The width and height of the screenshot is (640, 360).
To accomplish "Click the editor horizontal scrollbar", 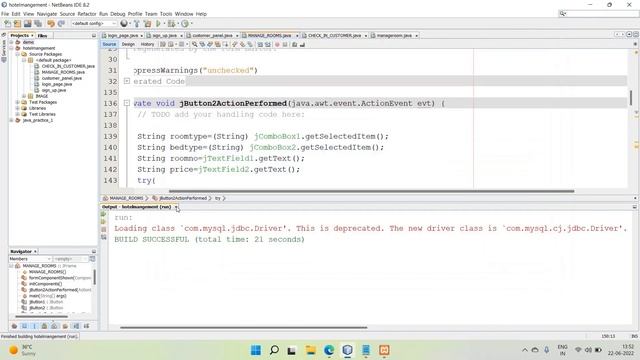I will pyautogui.click(x=371, y=191).
